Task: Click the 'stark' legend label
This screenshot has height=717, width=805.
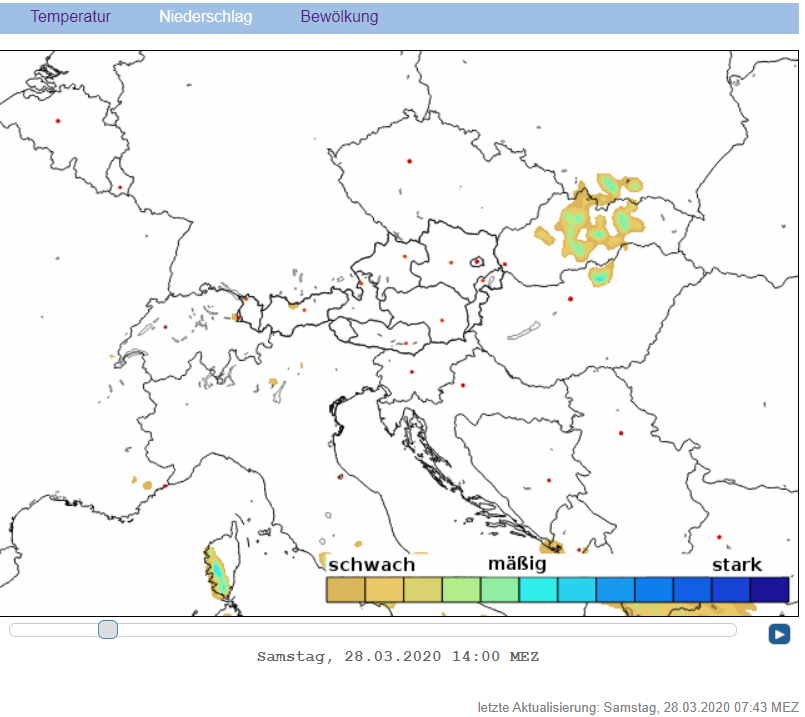Action: tap(737, 565)
